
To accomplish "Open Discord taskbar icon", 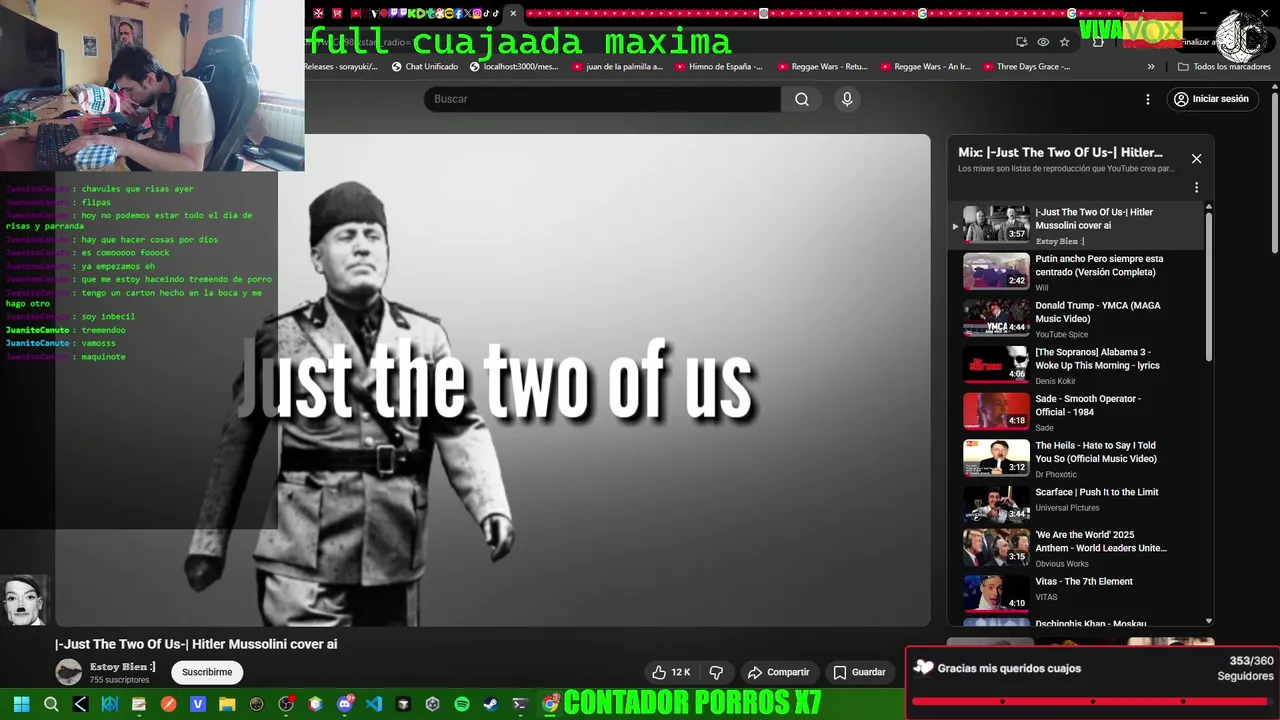I will point(345,704).
